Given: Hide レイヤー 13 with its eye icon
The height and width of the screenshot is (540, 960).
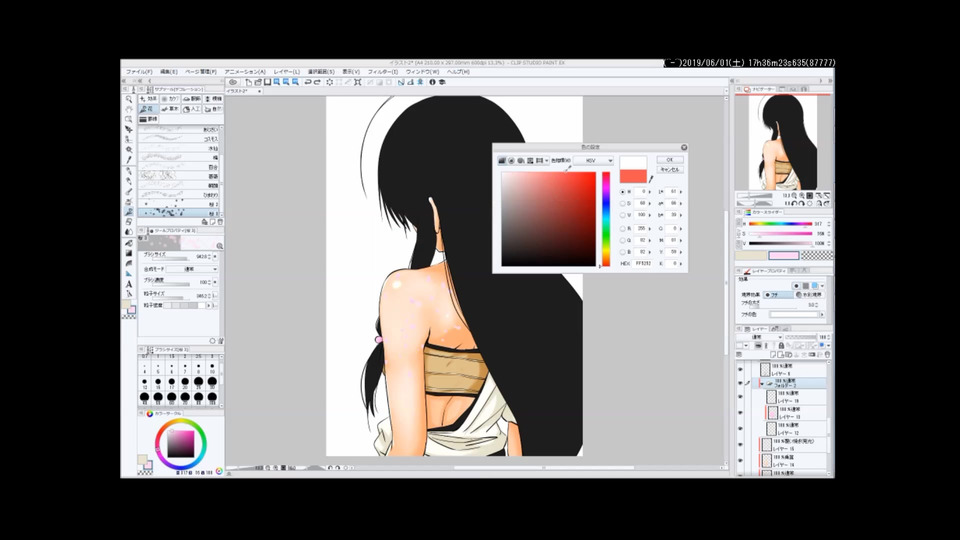Looking at the screenshot, I should click(740, 413).
